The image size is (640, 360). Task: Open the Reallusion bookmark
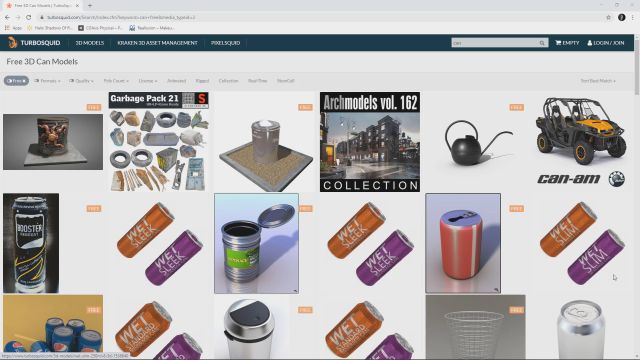click(152, 28)
